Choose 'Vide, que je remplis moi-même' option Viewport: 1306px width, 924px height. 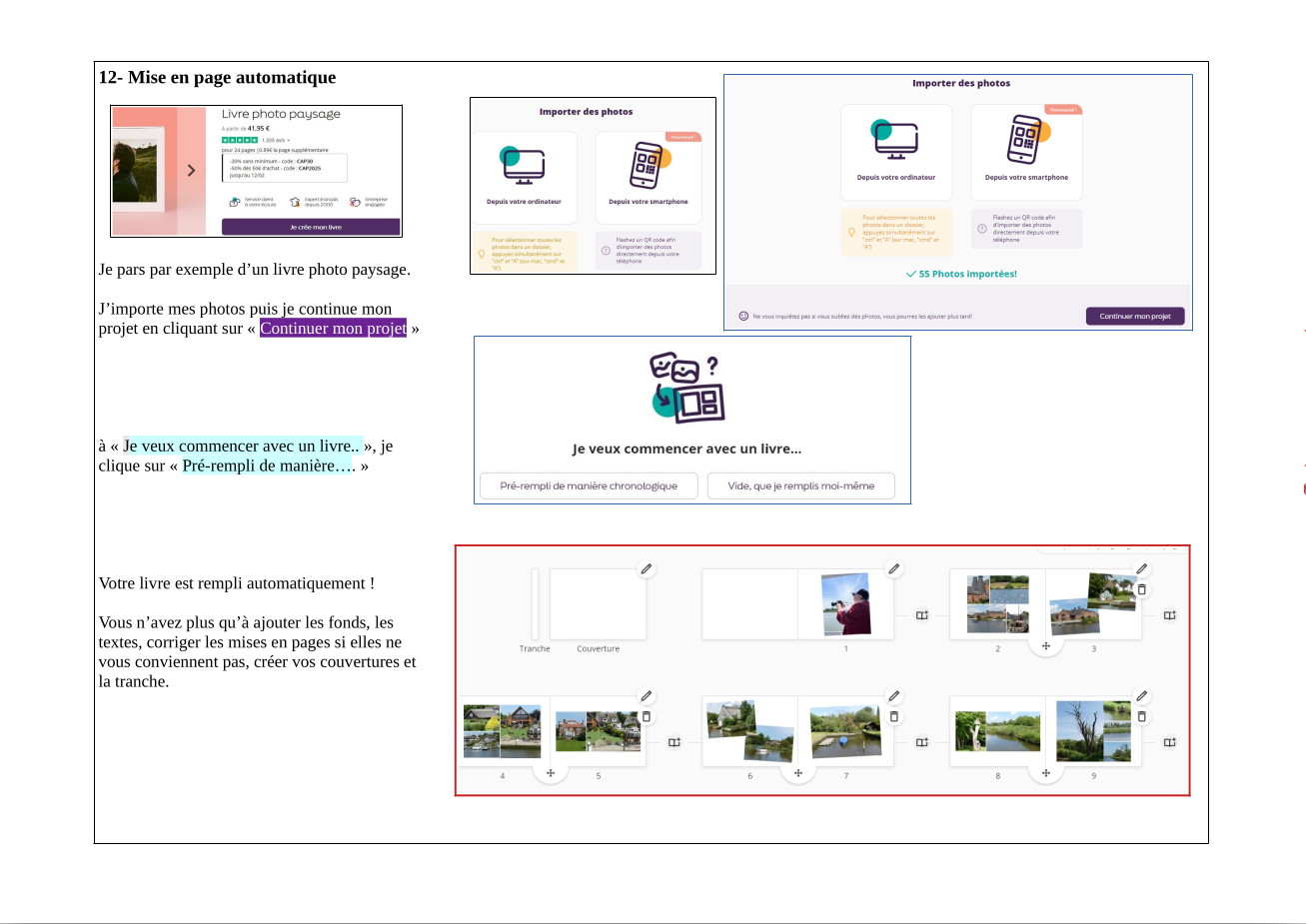click(800, 486)
